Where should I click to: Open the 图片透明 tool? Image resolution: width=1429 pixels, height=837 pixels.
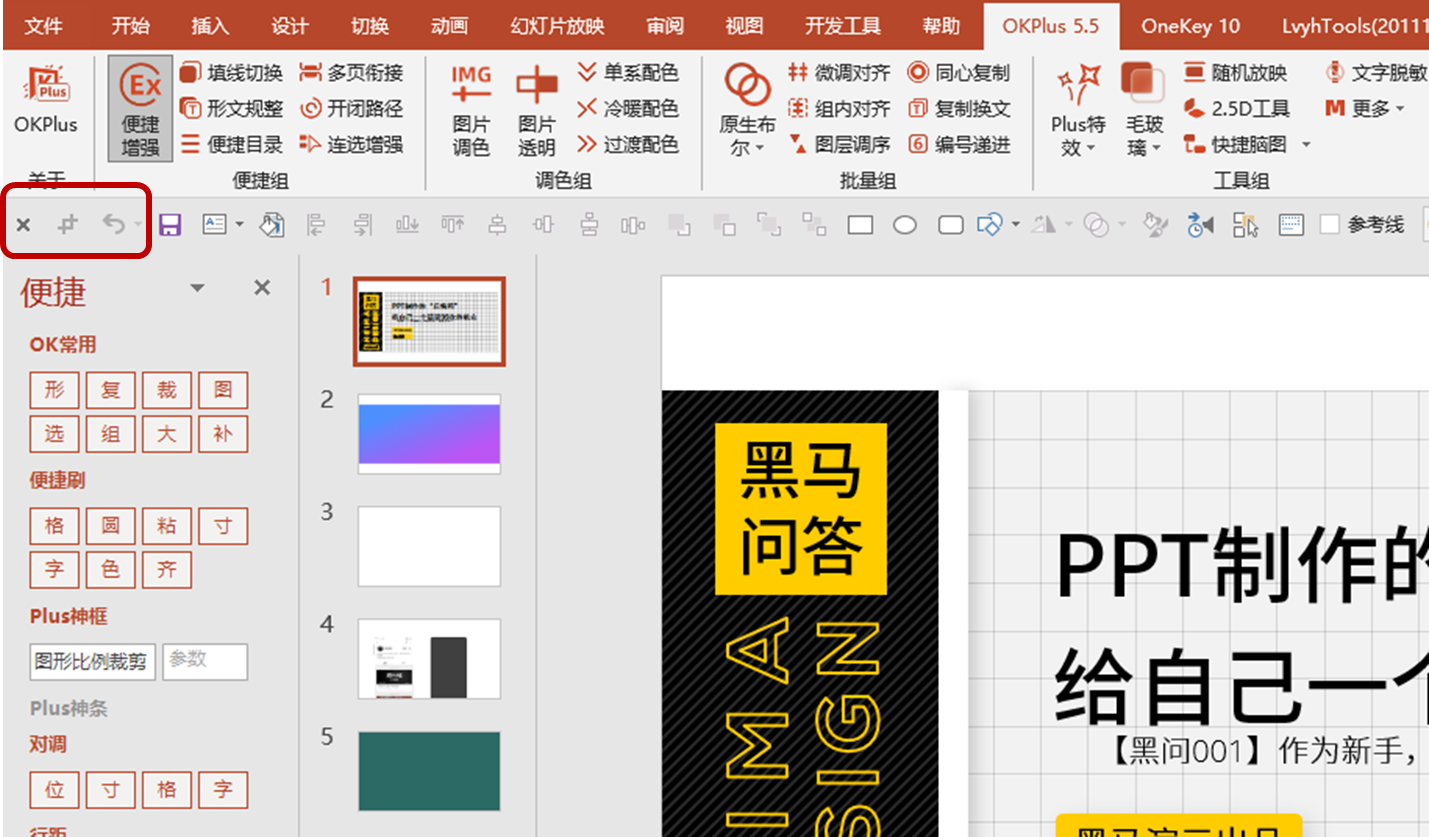[x=537, y=110]
